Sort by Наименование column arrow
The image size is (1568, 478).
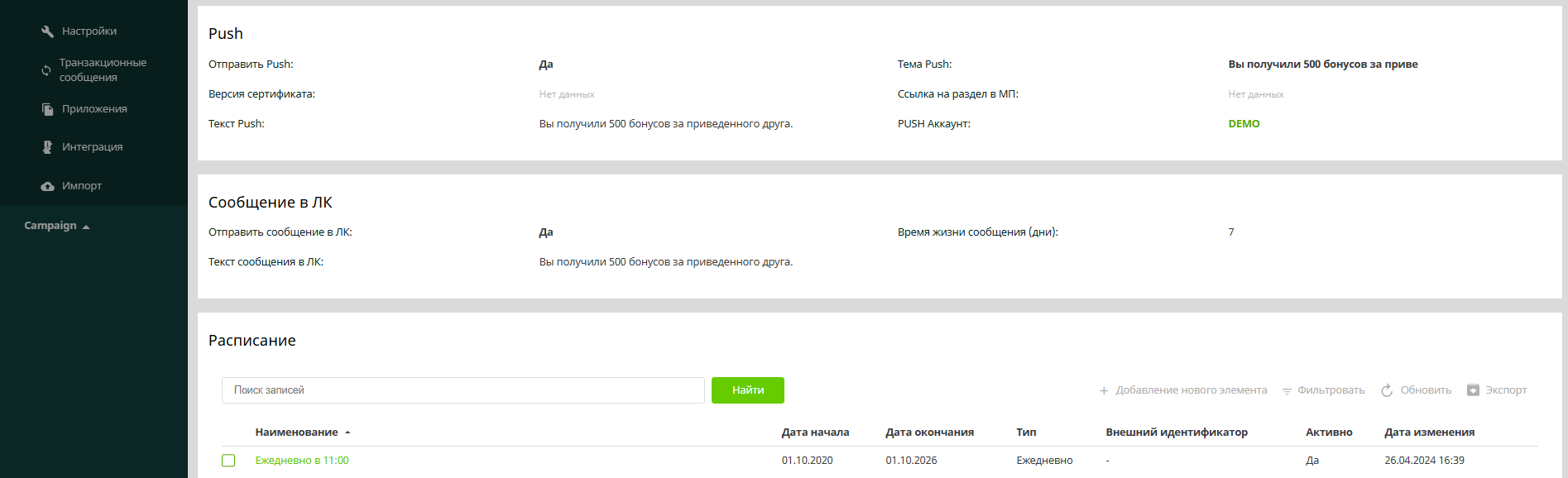348,433
